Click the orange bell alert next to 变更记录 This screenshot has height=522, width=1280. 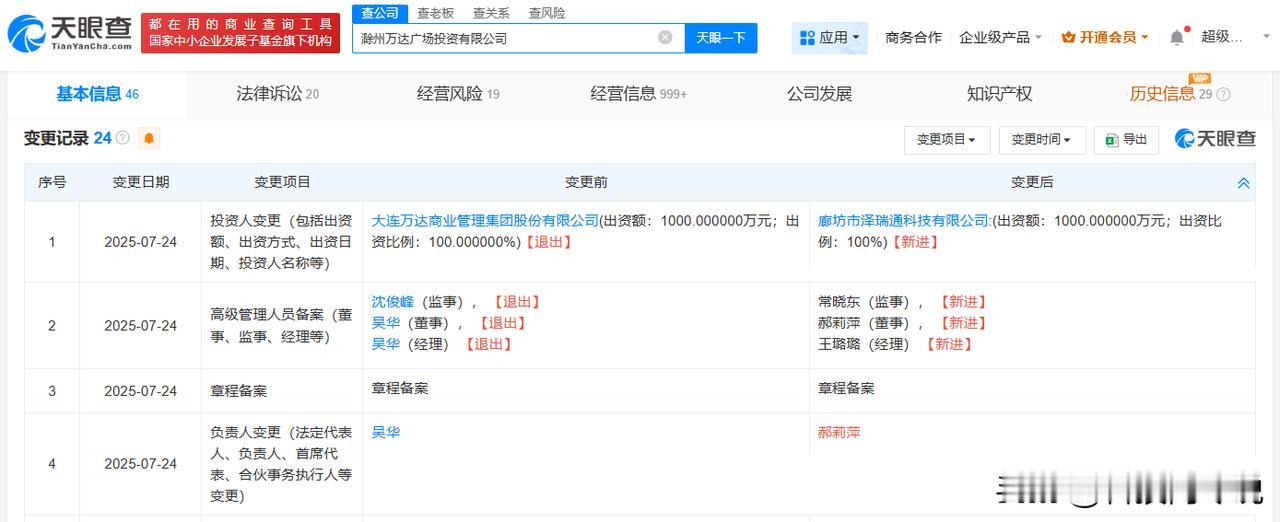point(149,138)
